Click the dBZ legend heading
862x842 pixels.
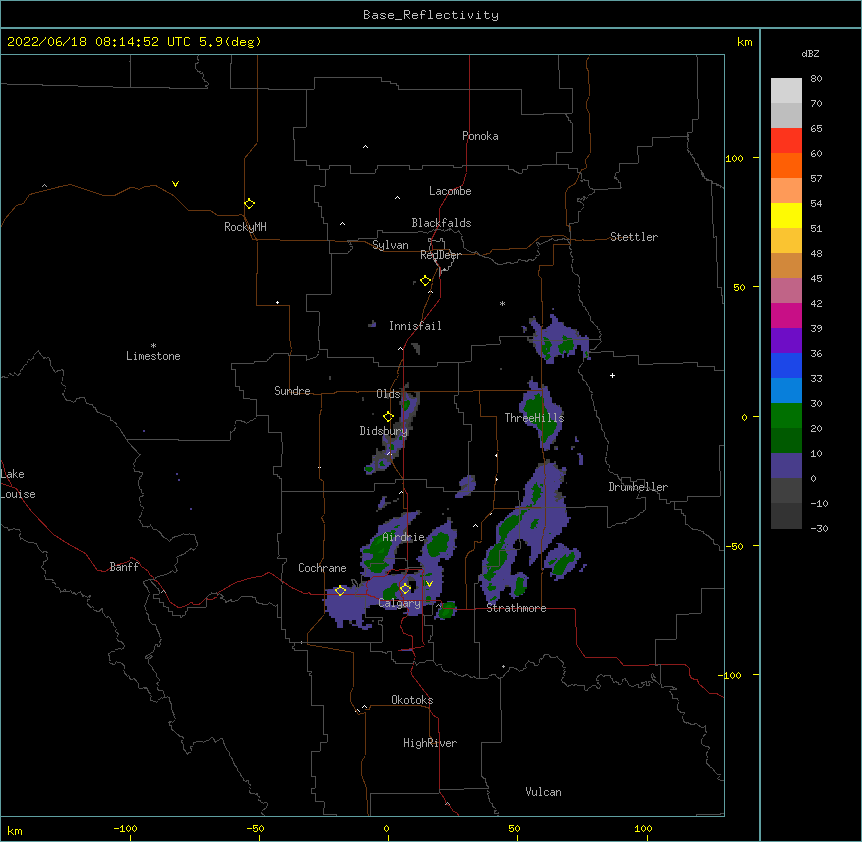tap(810, 54)
